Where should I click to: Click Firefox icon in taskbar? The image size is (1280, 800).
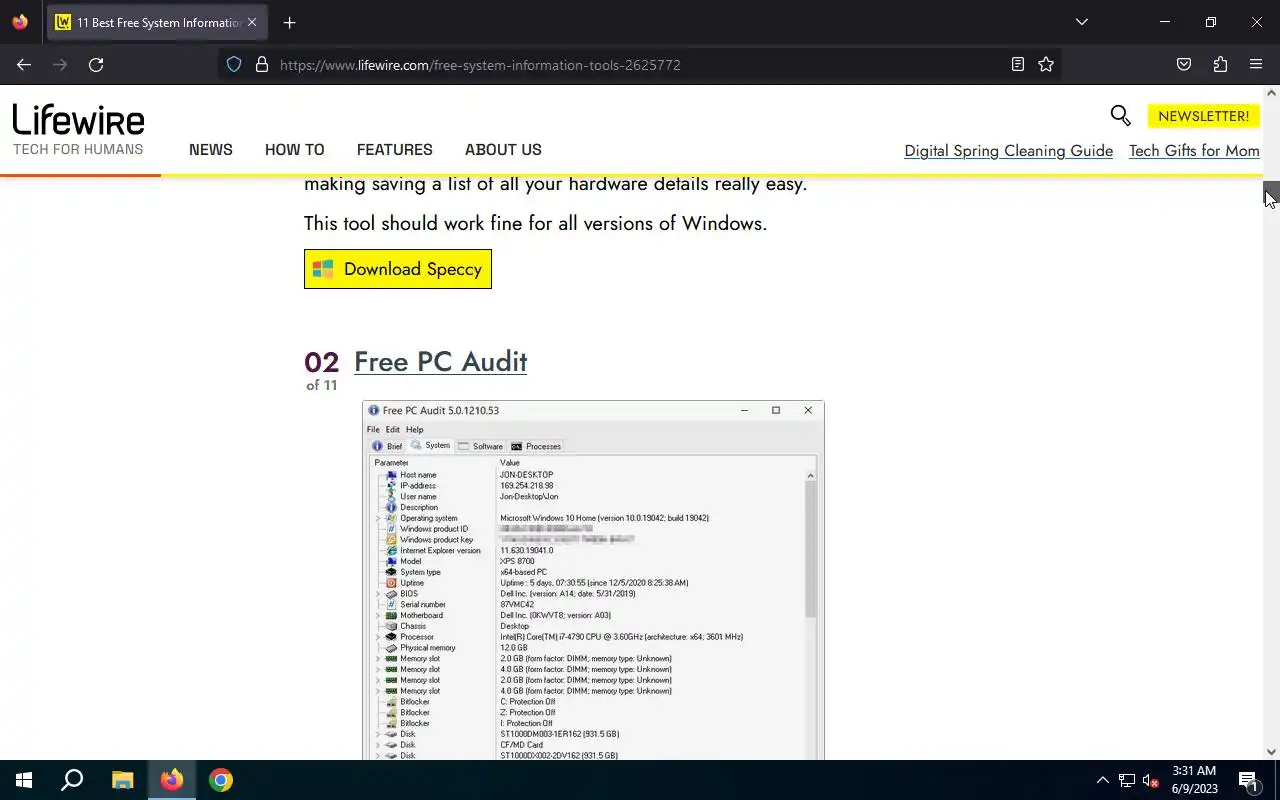(x=172, y=780)
